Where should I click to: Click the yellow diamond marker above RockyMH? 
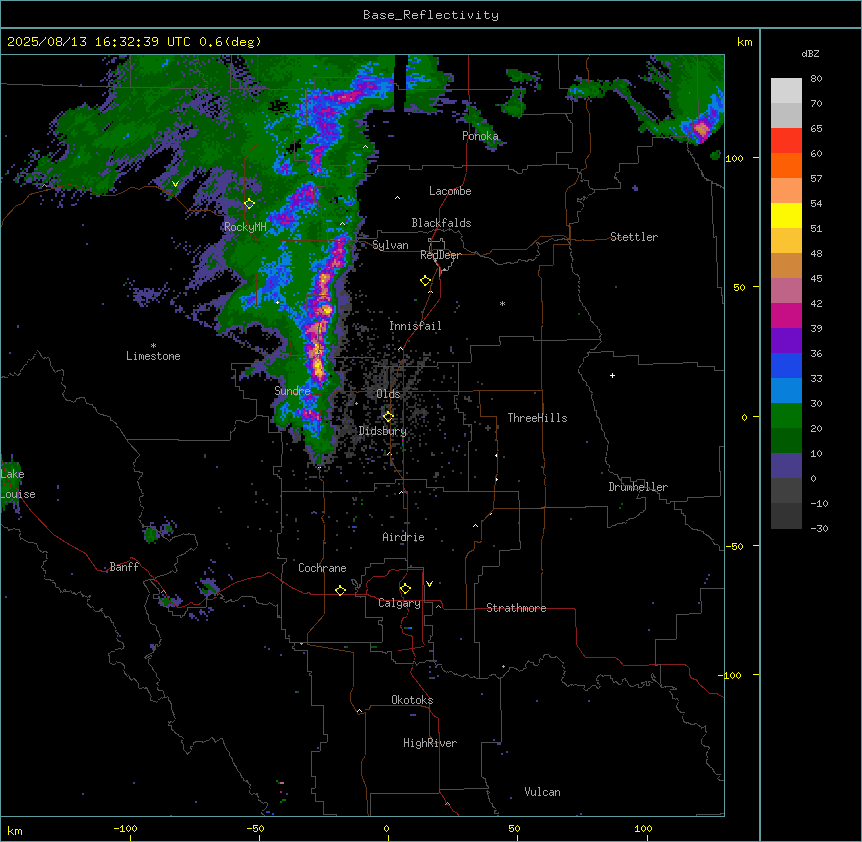(250, 204)
